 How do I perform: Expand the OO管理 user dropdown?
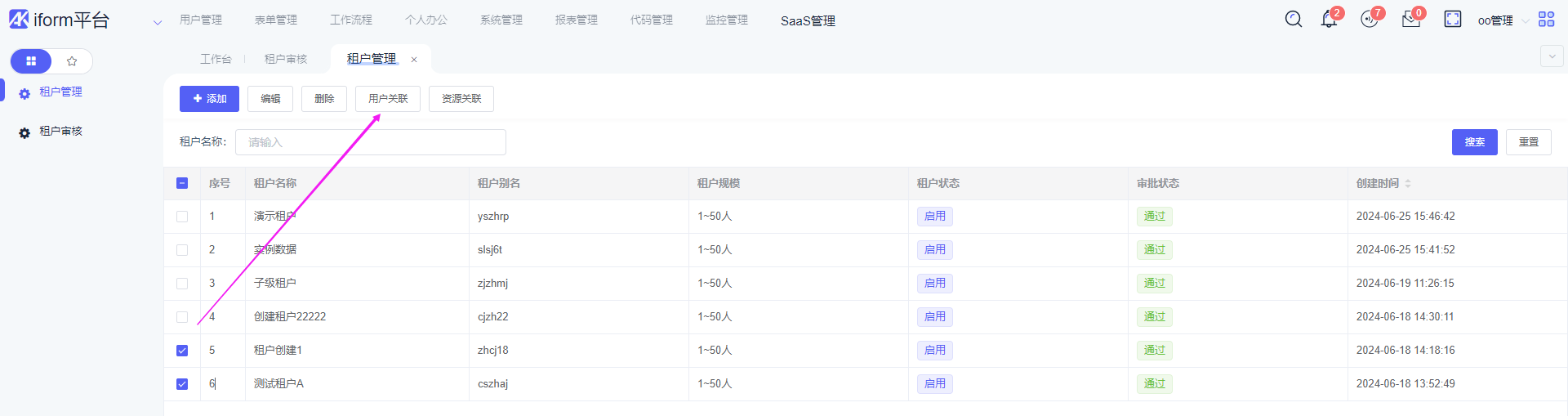tap(1503, 20)
